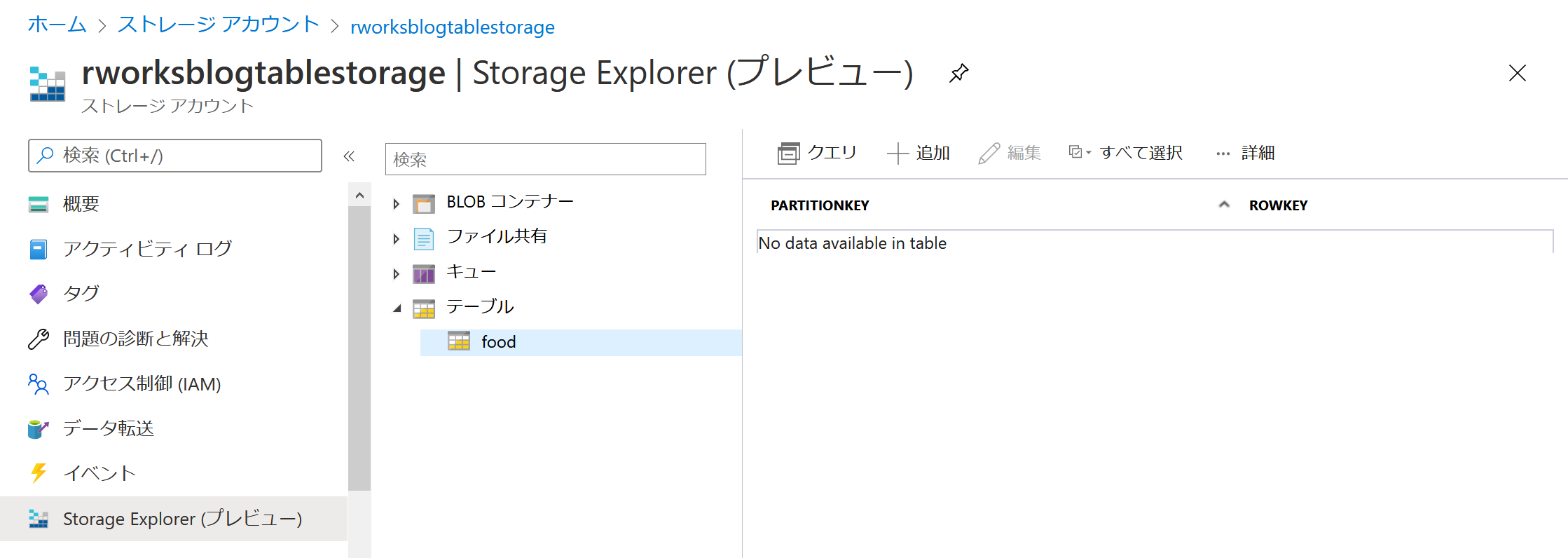This screenshot has width=1568, height=558.
Task: Expand the キュー node
Action: tap(397, 274)
